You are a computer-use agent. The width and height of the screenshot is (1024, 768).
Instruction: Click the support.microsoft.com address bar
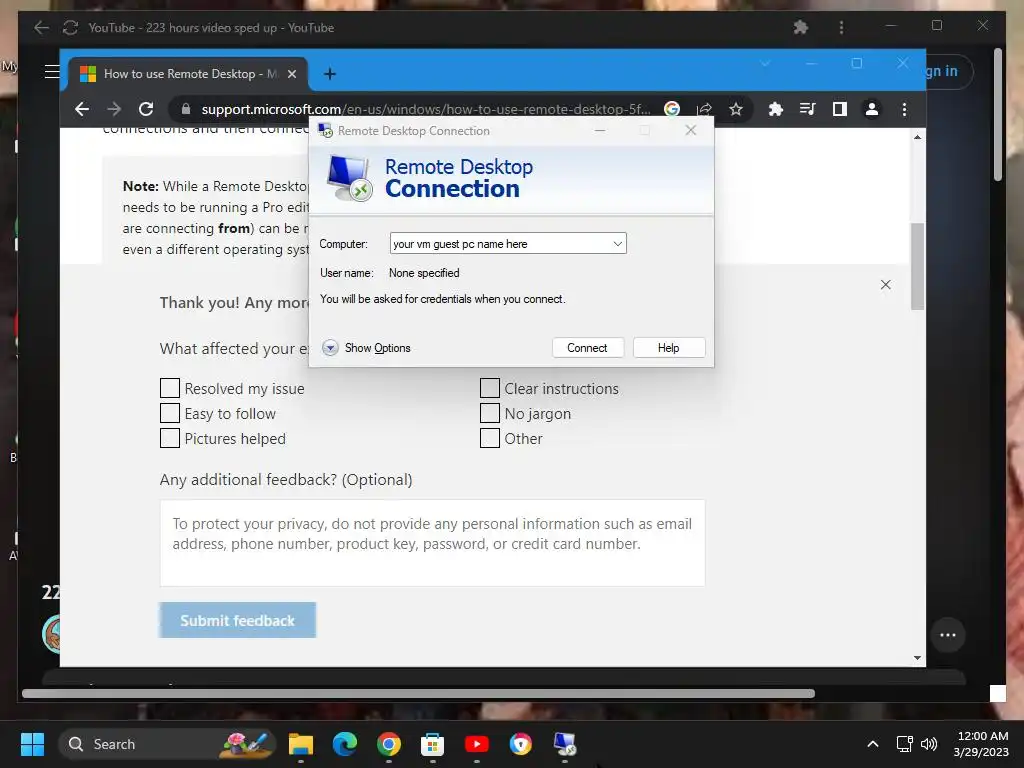[424, 109]
